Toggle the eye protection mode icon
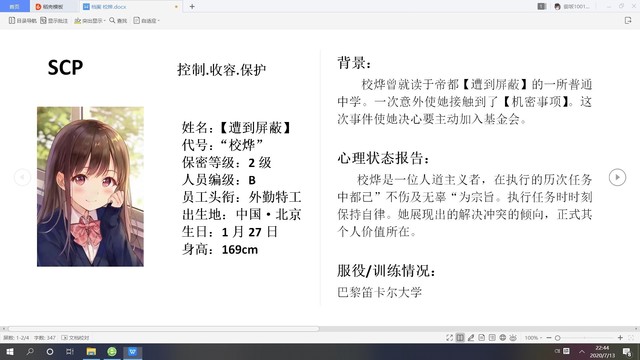 pyautogui.click(x=513, y=338)
